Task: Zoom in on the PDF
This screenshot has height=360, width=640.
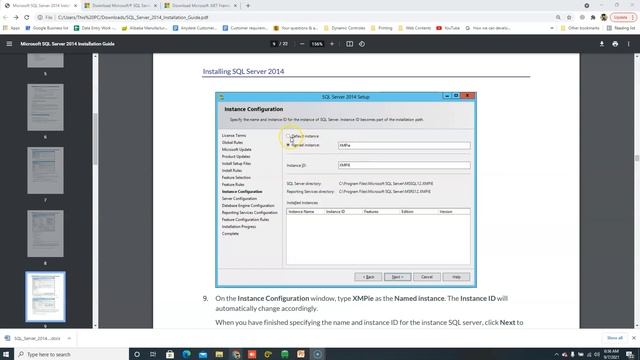Action: click(332, 44)
